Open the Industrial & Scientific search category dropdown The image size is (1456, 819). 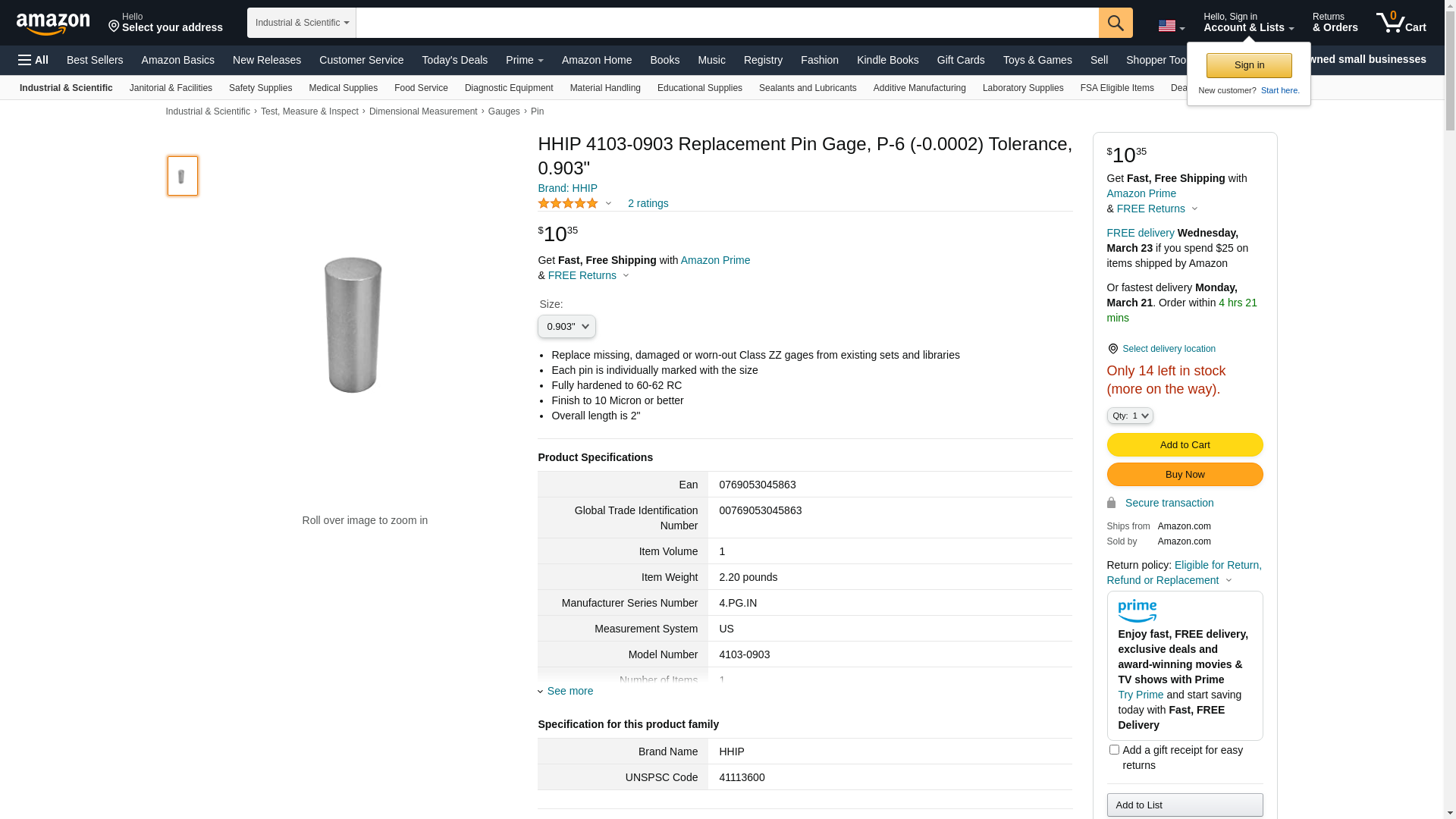tap(302, 23)
